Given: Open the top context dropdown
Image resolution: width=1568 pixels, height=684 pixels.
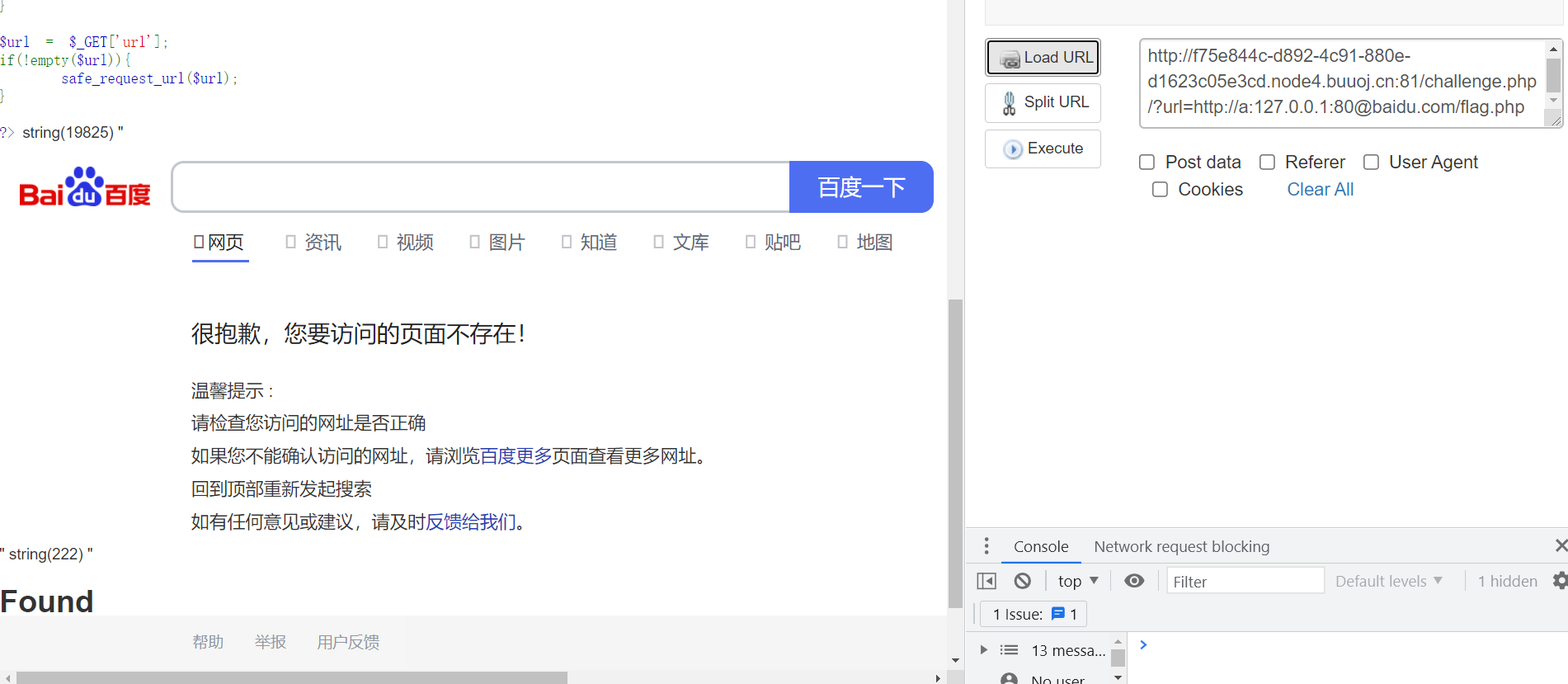Looking at the screenshot, I should [x=1077, y=582].
